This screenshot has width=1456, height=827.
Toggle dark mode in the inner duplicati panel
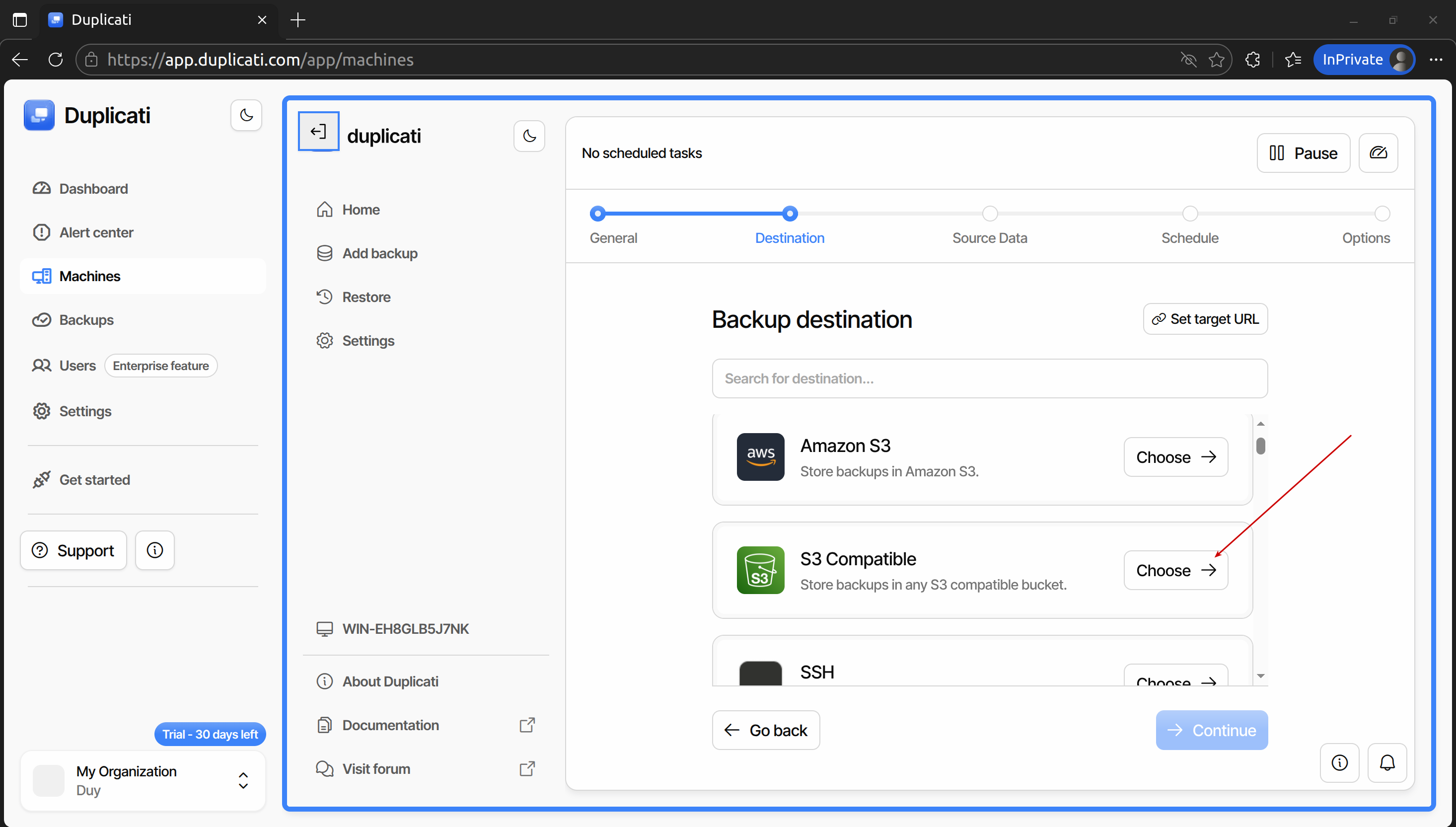pyautogui.click(x=529, y=136)
